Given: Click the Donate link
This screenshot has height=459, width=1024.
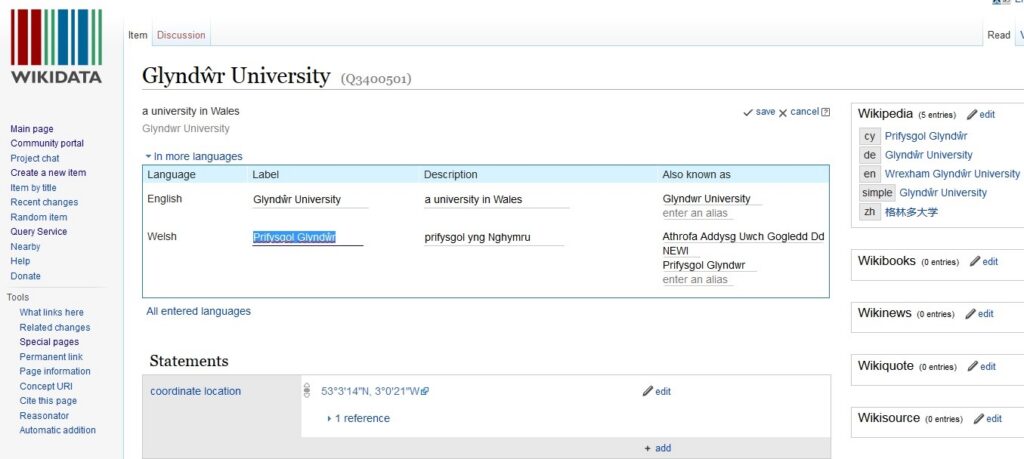Looking at the screenshot, I should click(25, 276).
